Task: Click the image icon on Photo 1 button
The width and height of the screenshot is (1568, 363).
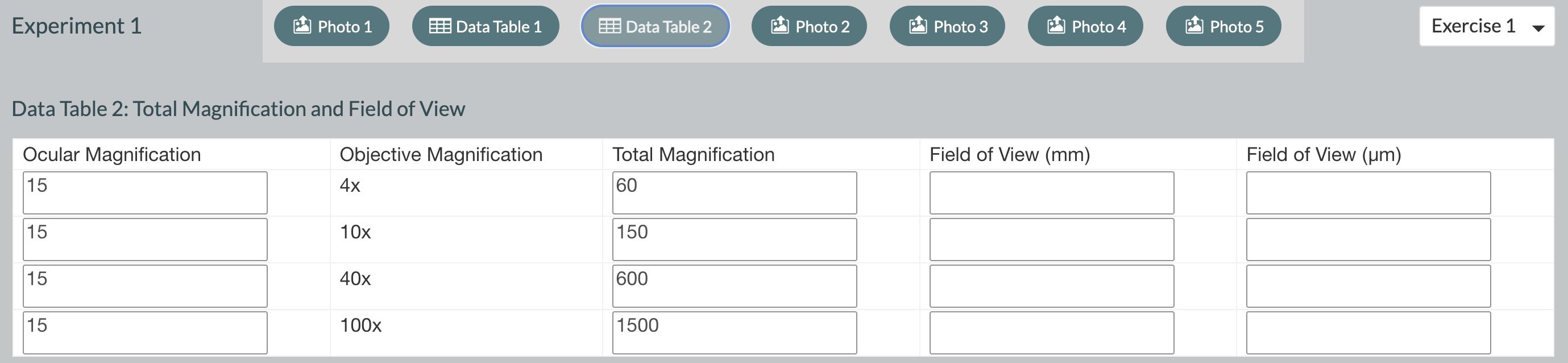Action: click(x=302, y=26)
